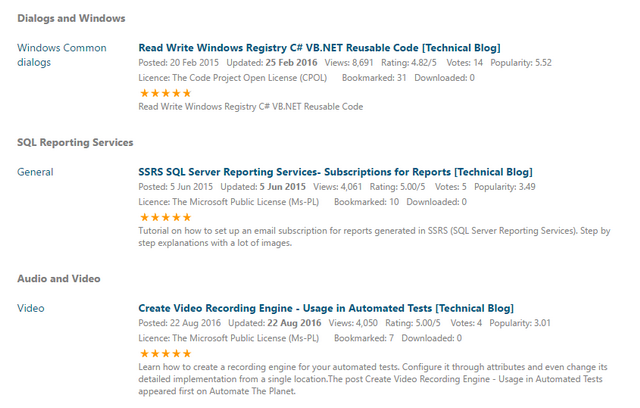Click the Updated 5 Jun 2015 date
The width and height of the screenshot is (640, 408).
(x=263, y=187)
